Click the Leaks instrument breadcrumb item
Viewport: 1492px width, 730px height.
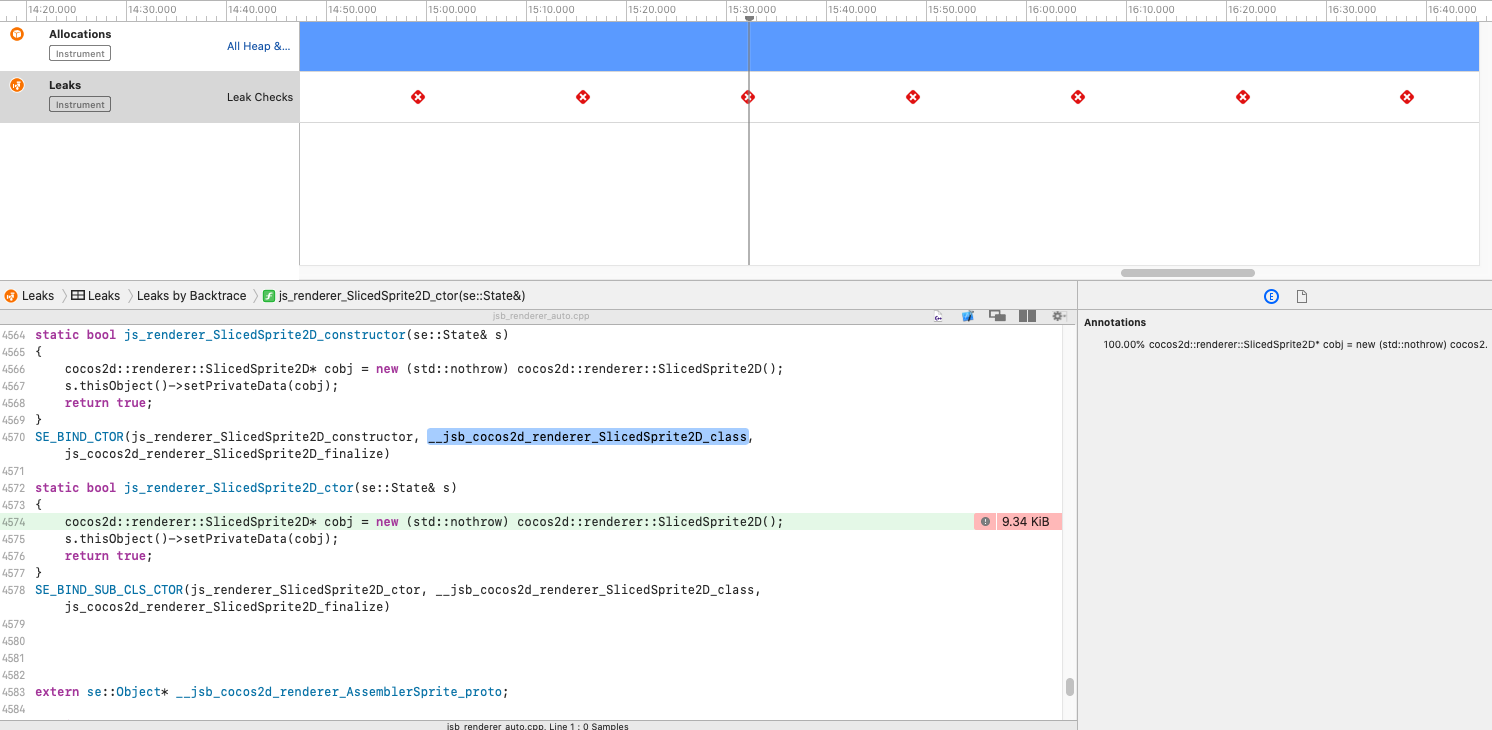[30, 296]
